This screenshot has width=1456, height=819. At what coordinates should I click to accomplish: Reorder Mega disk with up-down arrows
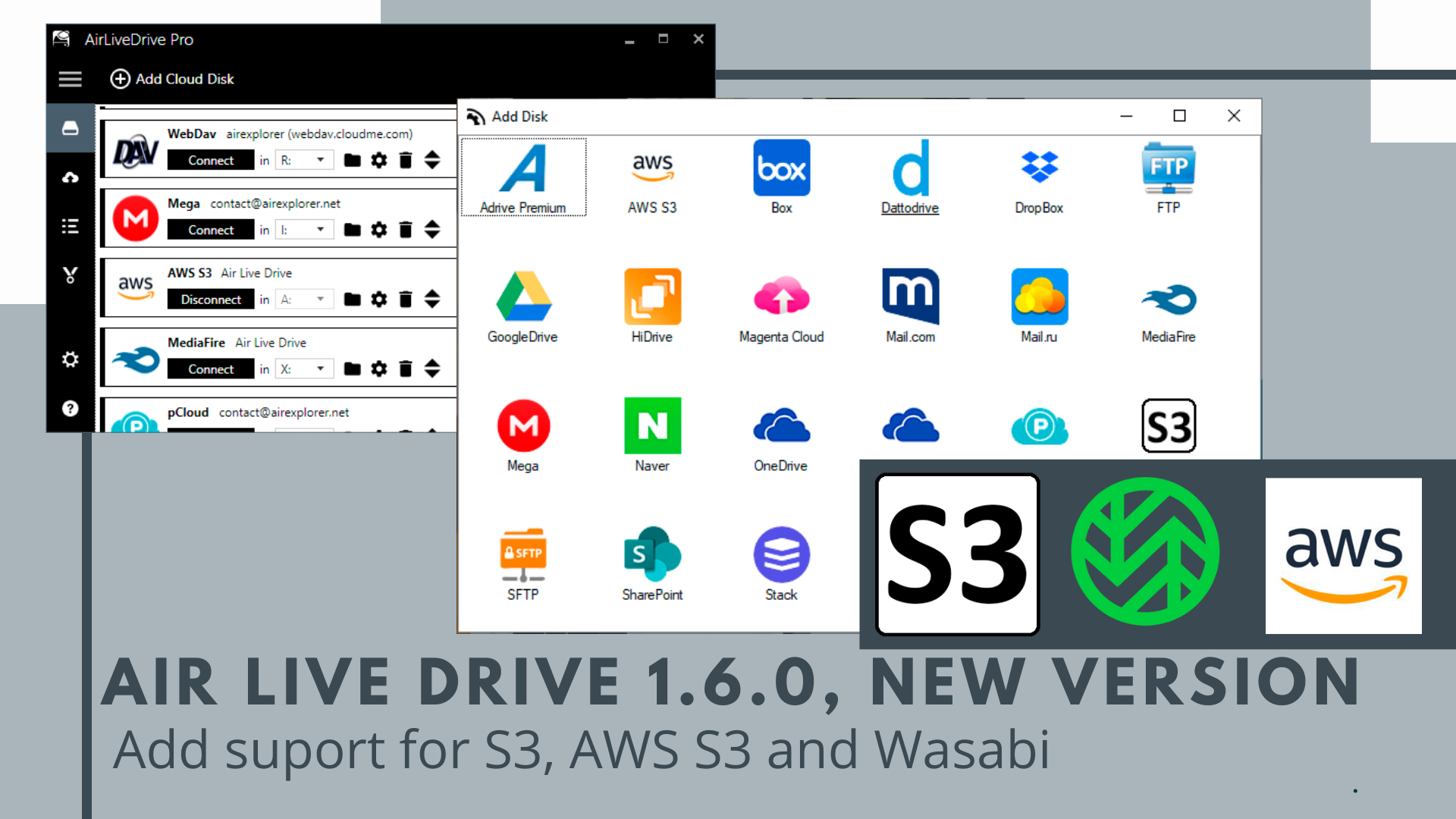(432, 230)
